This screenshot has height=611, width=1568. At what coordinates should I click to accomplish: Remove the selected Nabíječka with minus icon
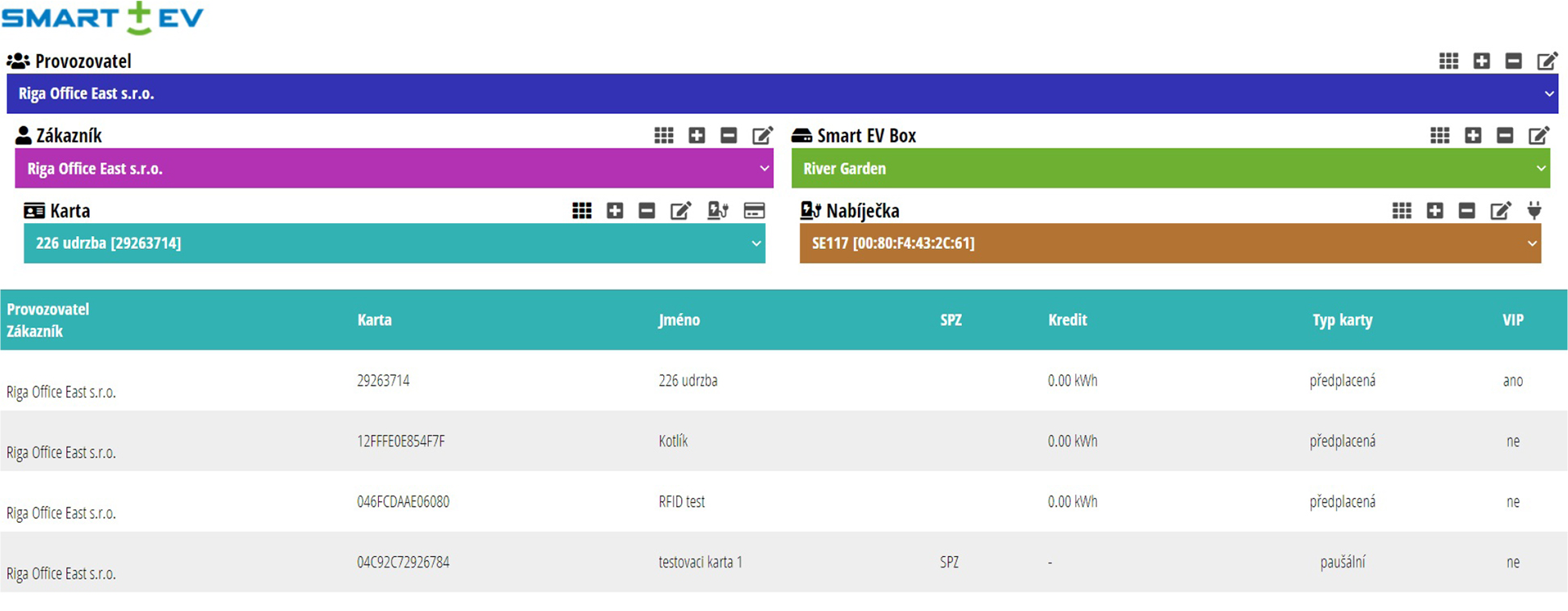click(x=1467, y=211)
